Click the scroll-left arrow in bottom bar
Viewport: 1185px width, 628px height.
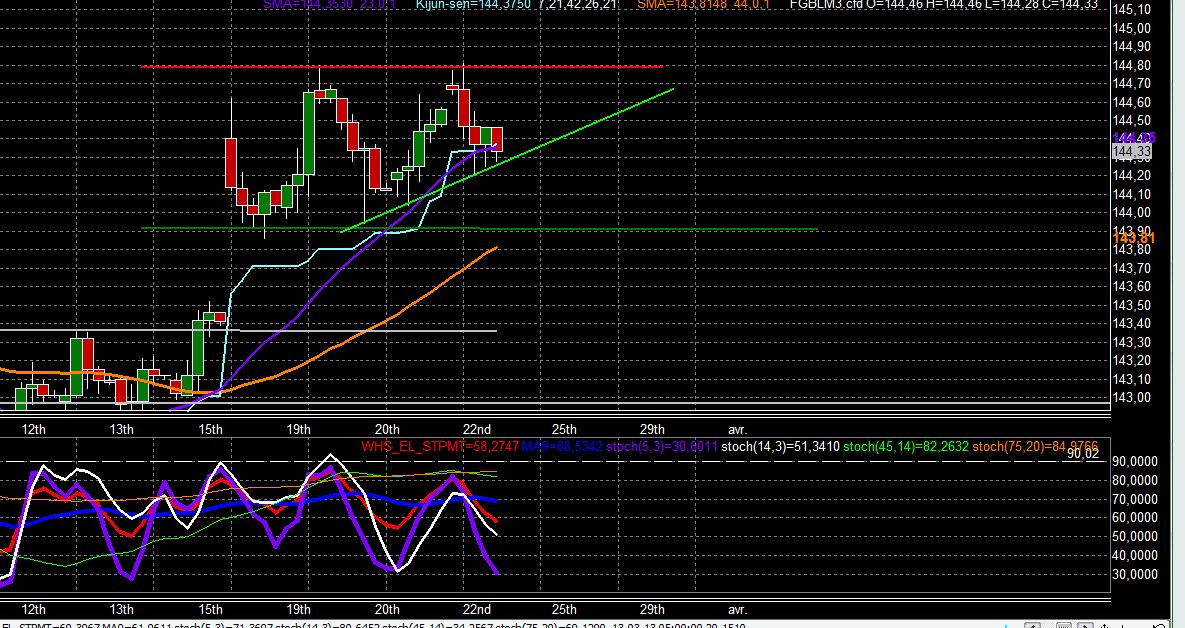1032,626
